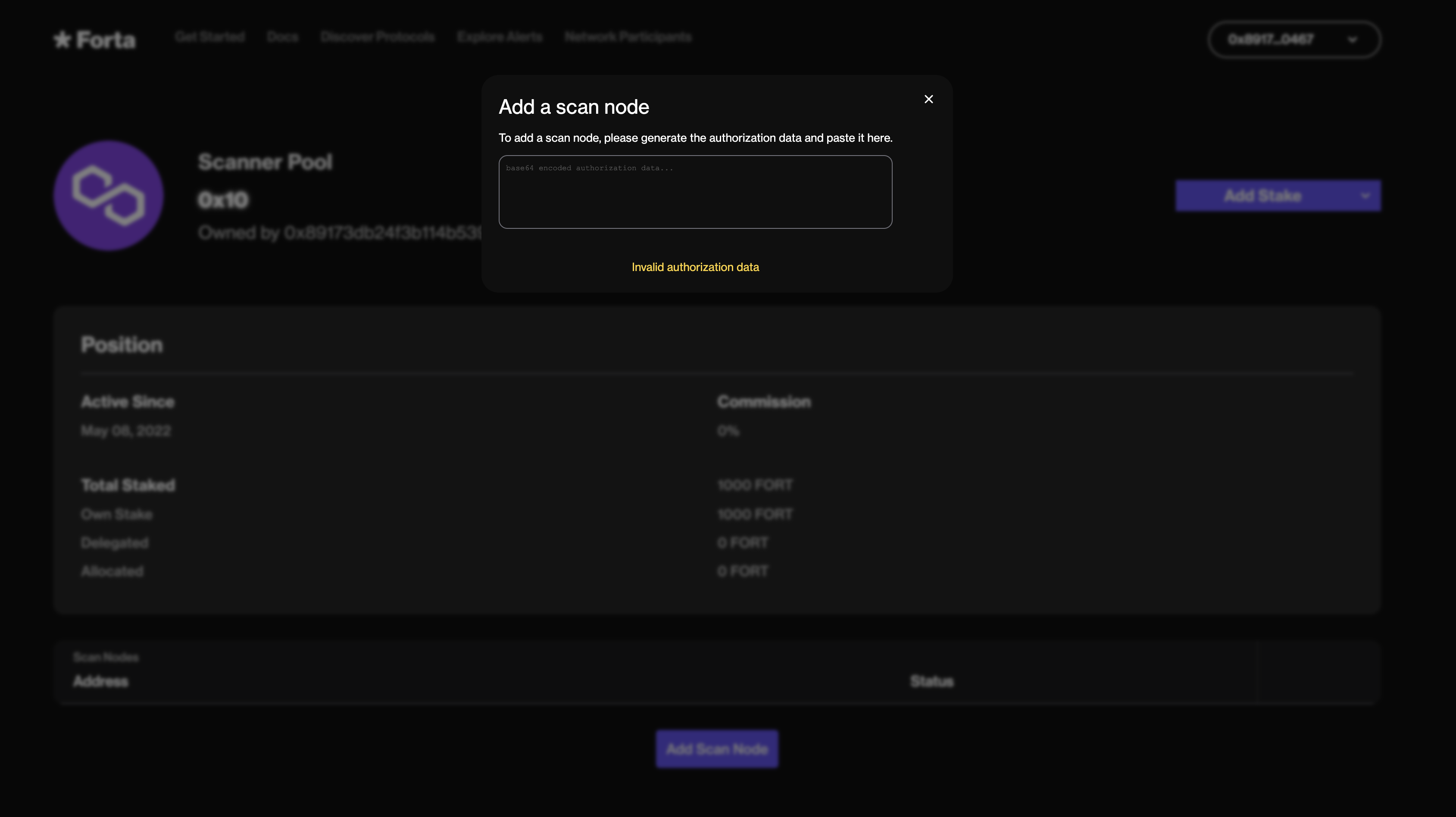This screenshot has width=1456, height=817.
Task: Click the Network Participants nav icon
Action: tap(628, 37)
